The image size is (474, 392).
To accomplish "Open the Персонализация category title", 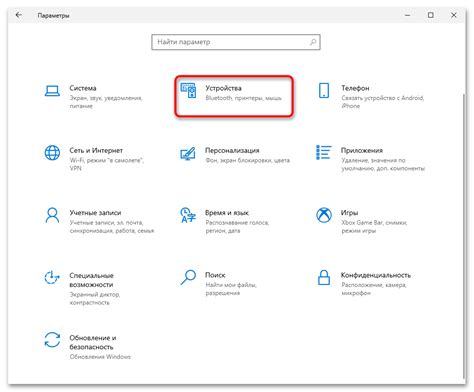I will (232, 150).
